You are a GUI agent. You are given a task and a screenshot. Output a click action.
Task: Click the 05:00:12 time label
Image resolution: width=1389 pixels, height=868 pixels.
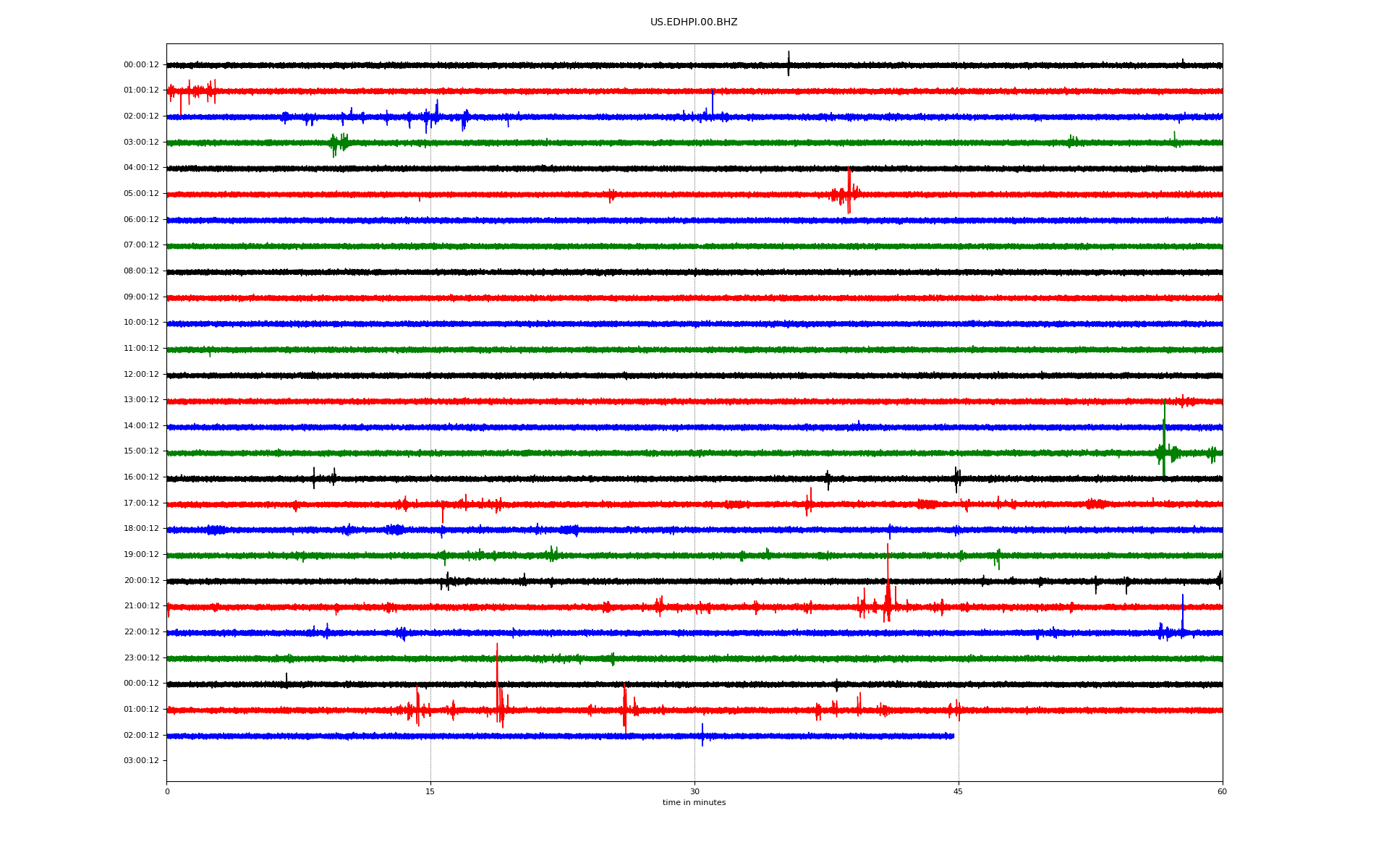[141, 194]
